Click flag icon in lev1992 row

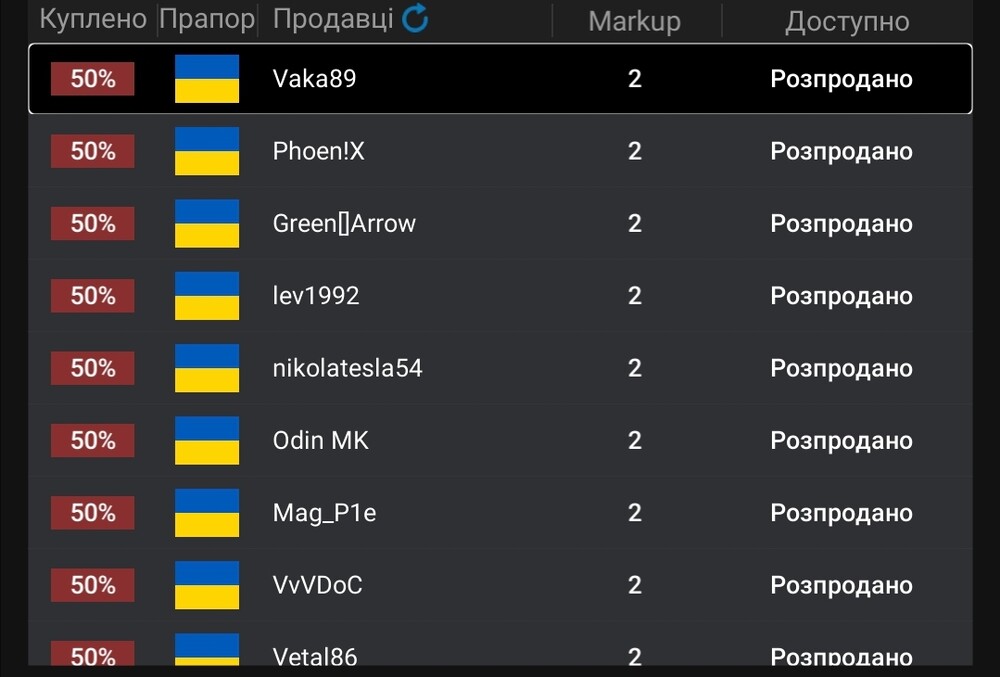[x=207, y=296]
